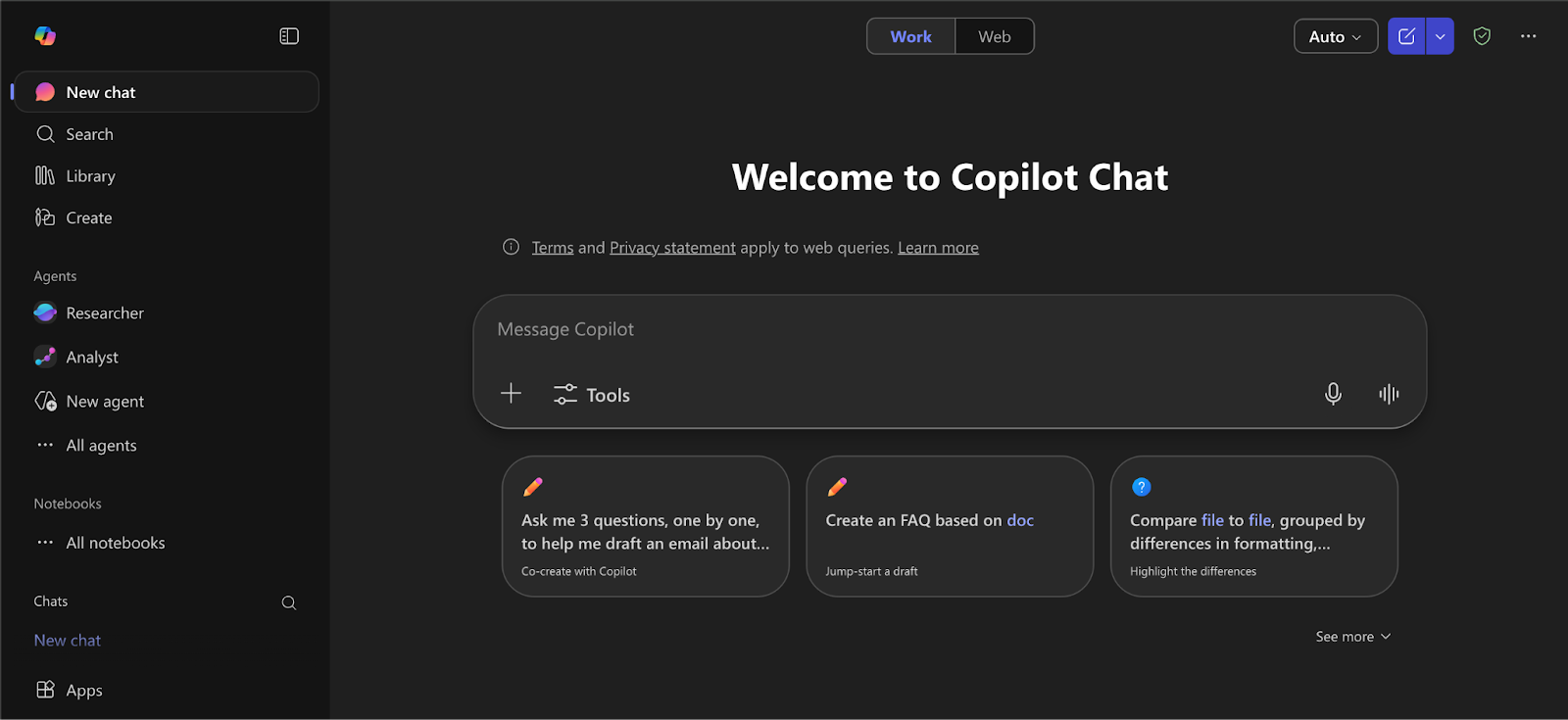
Task: Click the Learn more link
Action: 938,248
